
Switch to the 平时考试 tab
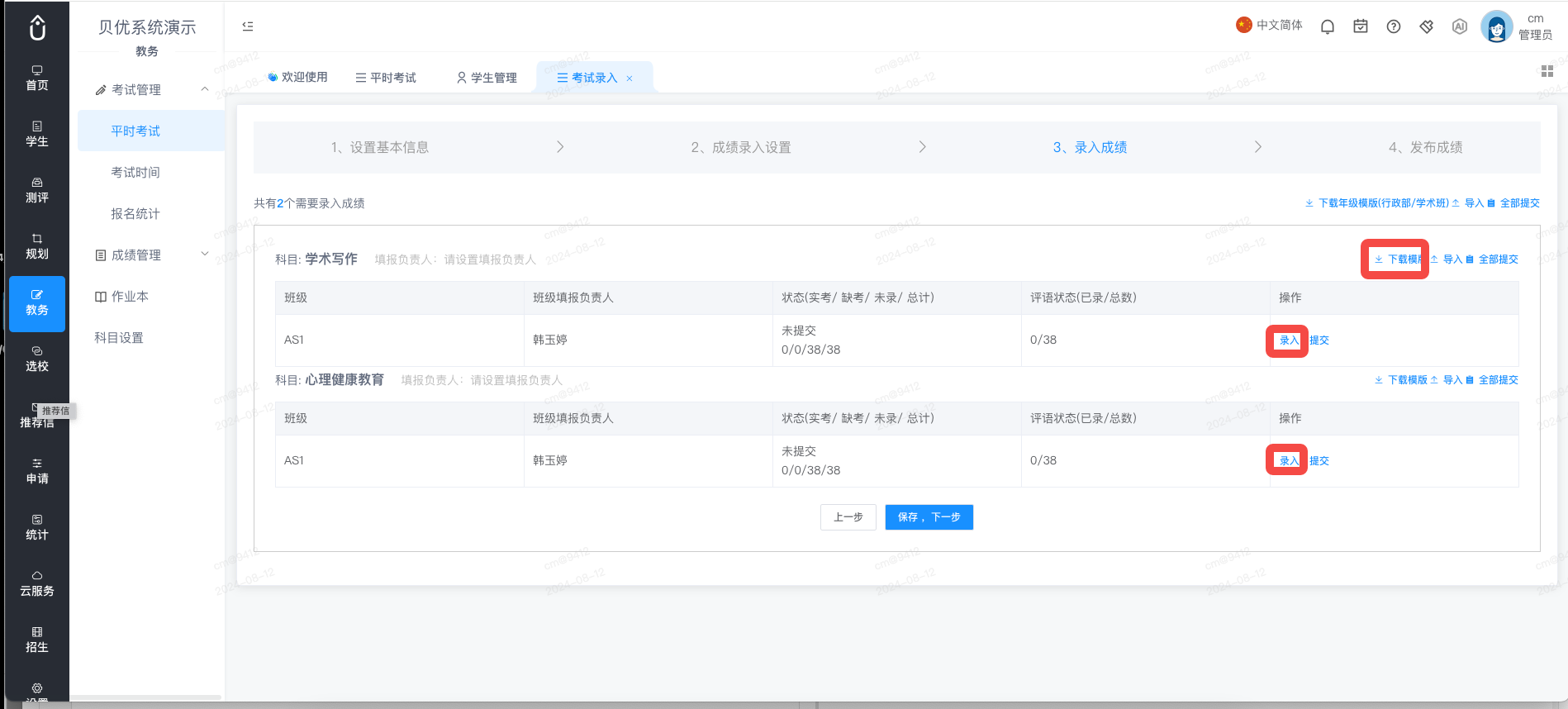(386, 78)
